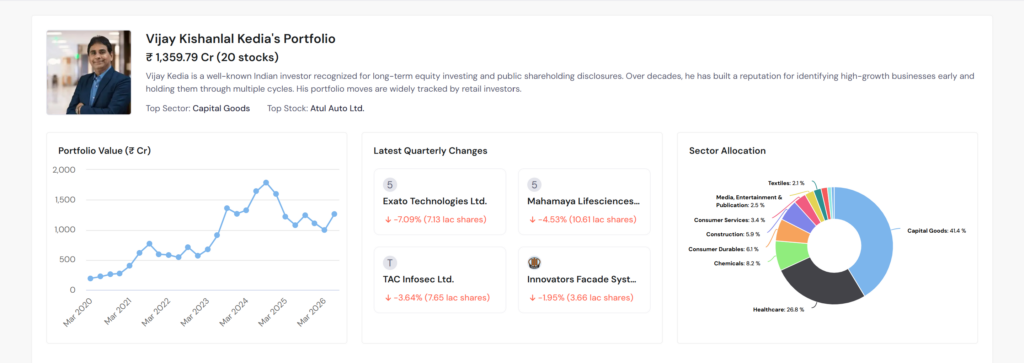Click the 'Portfolio Value (₹ Cr)' chart title
Image resolution: width=1024 pixels, height=363 pixels.
[x=104, y=151]
